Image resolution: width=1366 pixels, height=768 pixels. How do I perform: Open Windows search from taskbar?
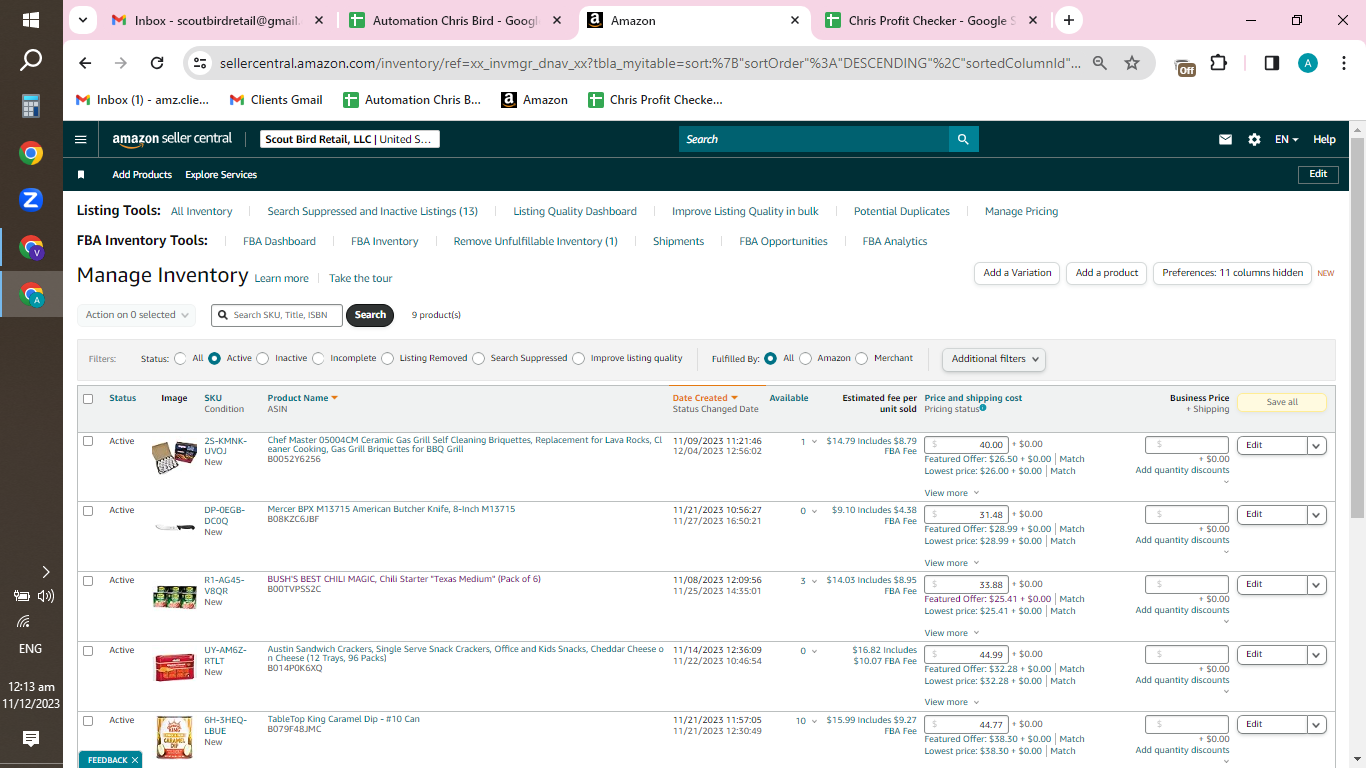pos(31,61)
